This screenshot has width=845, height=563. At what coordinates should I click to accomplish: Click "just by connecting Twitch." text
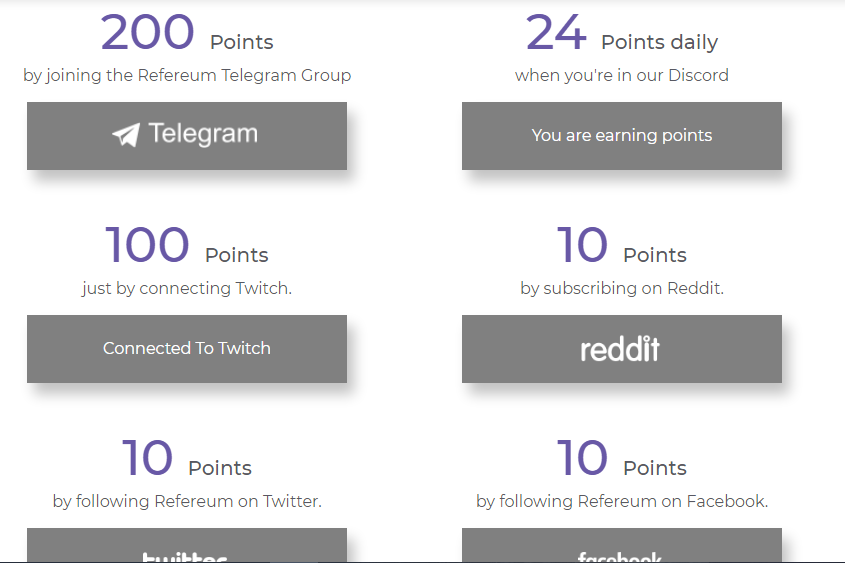pyautogui.click(x=187, y=288)
